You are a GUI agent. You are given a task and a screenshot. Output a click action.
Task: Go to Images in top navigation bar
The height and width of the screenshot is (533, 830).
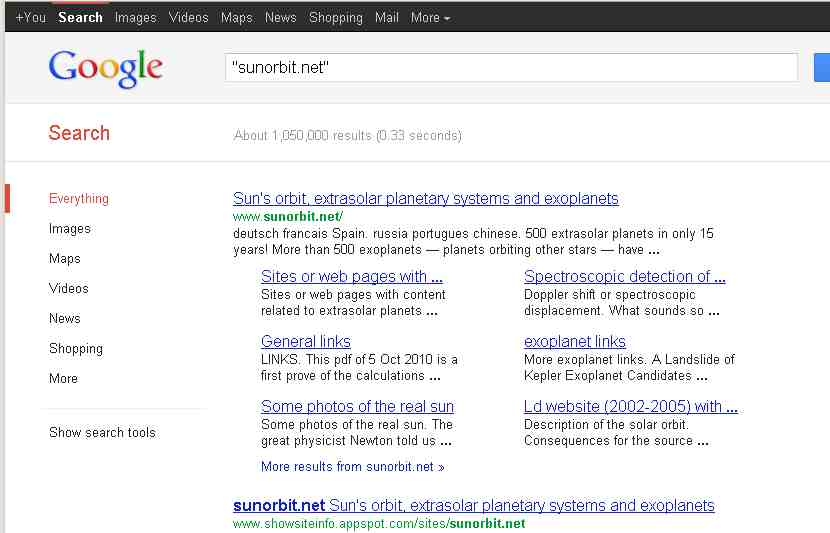pyautogui.click(x=135, y=17)
